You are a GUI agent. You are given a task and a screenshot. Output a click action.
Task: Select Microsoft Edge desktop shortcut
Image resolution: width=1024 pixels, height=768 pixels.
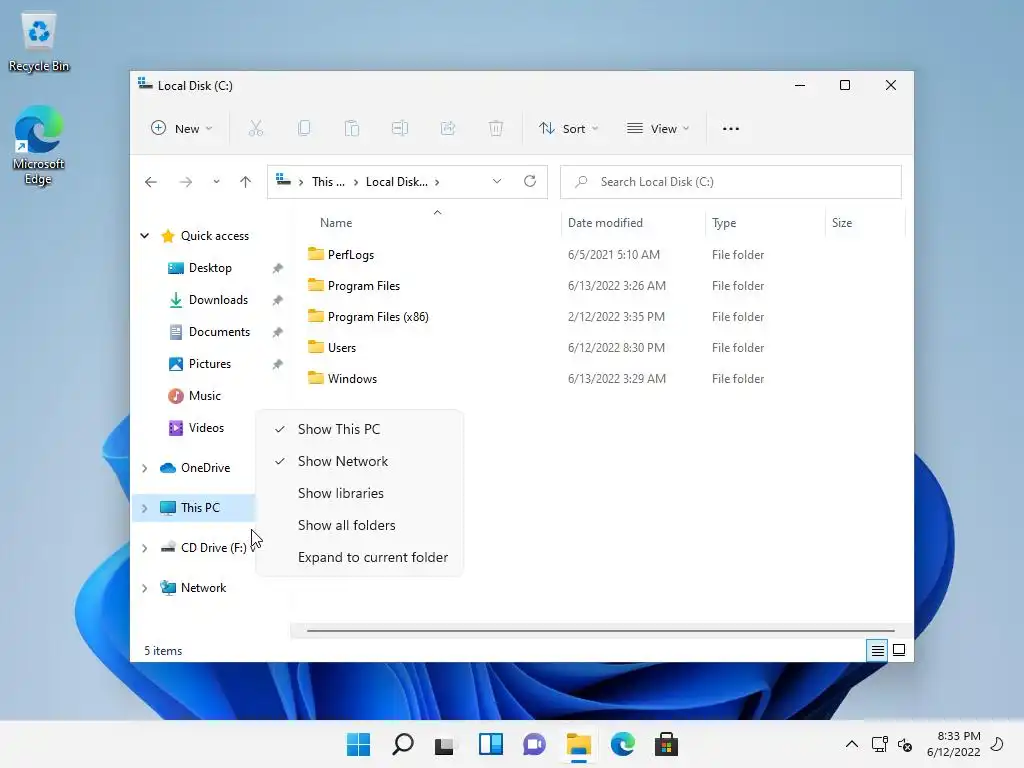point(39,145)
